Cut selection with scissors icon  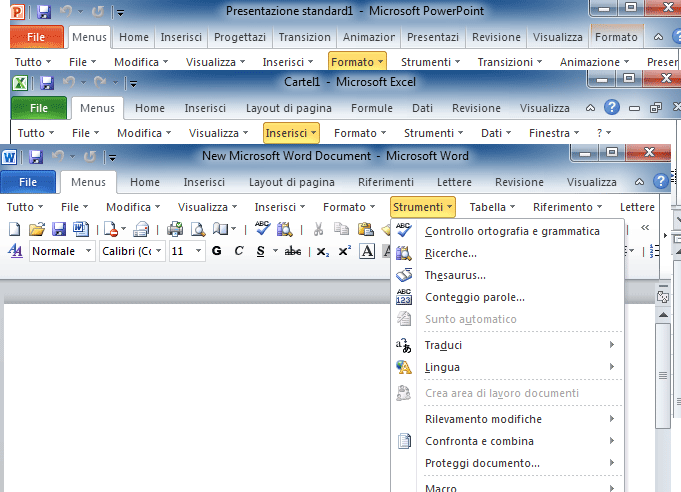[318, 229]
